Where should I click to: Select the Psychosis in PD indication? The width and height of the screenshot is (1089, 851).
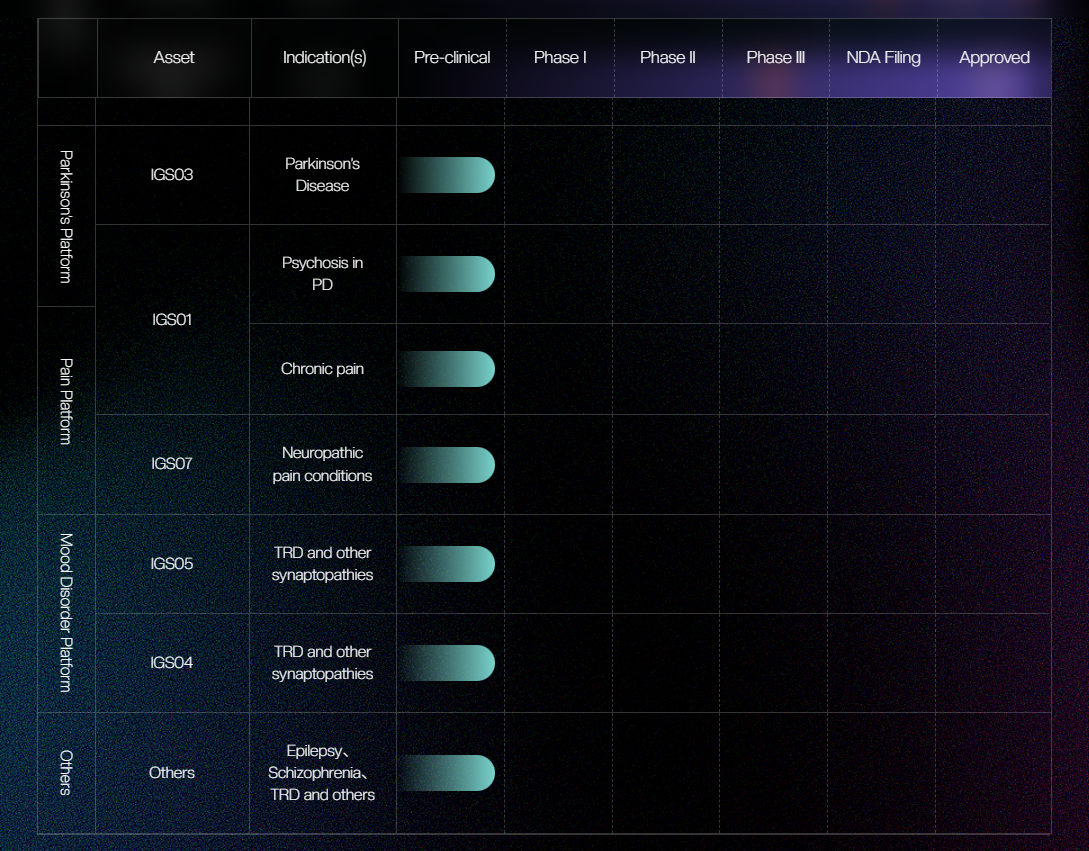[322, 274]
